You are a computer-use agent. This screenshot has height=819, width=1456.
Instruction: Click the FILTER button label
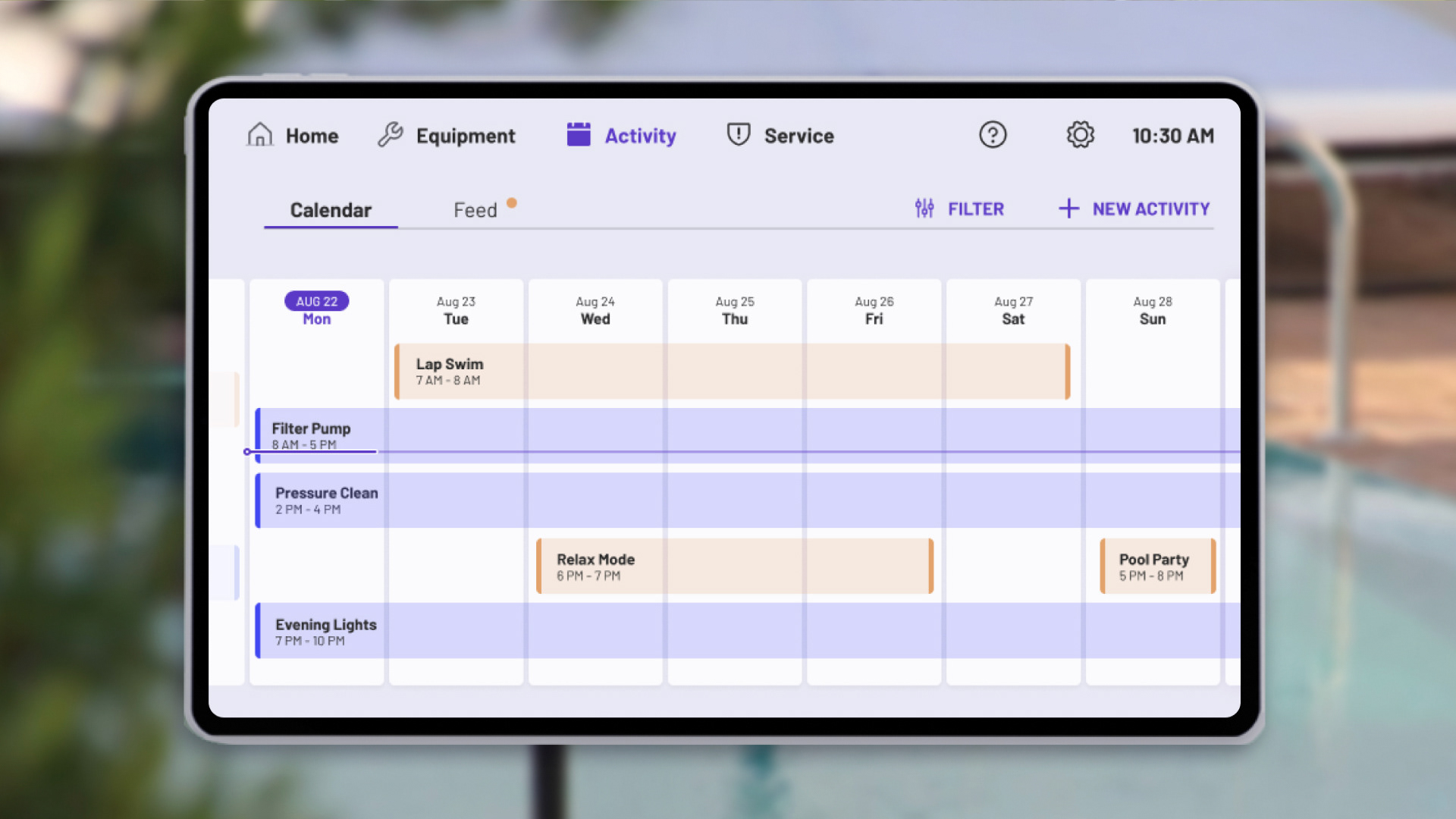tap(975, 209)
